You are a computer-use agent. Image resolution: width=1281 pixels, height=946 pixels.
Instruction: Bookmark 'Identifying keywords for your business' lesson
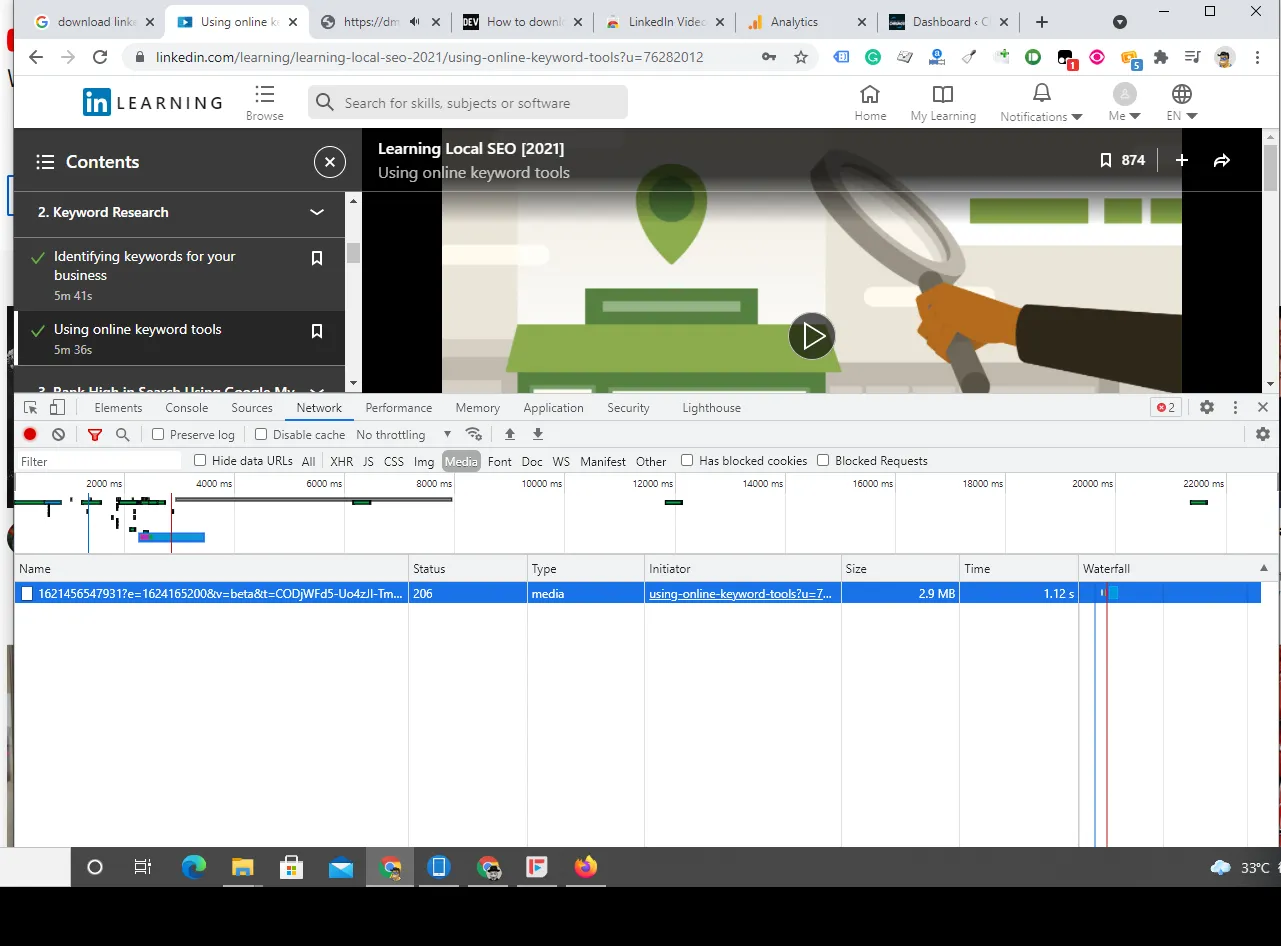point(317,258)
